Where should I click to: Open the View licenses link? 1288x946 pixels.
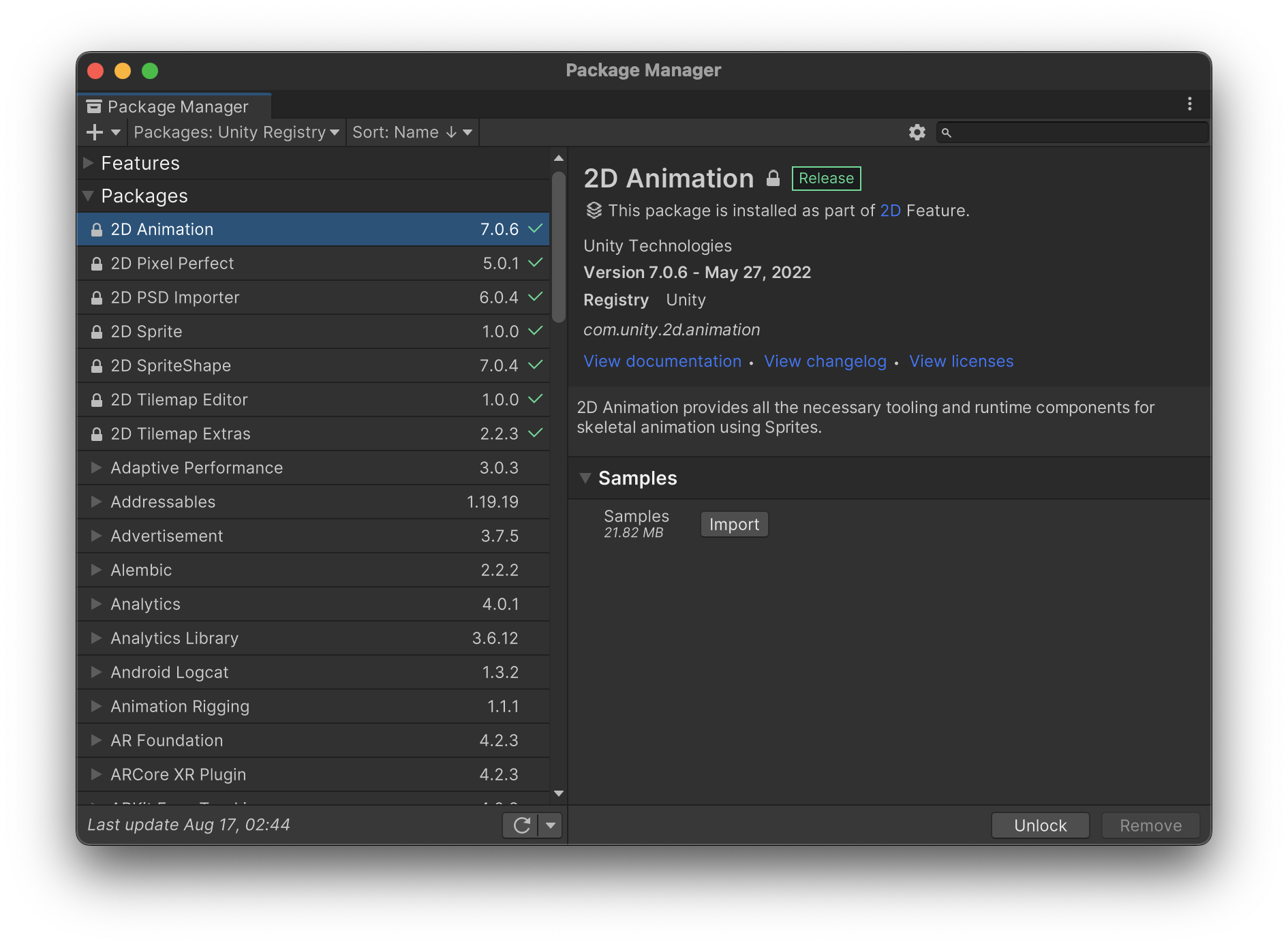pyautogui.click(x=961, y=361)
